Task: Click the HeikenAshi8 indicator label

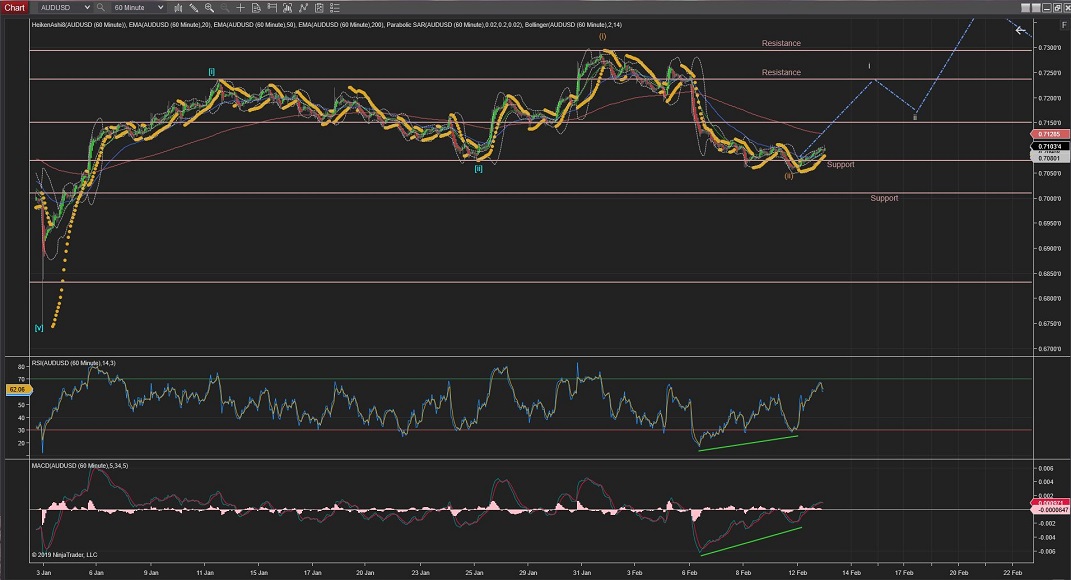Action: coord(79,25)
